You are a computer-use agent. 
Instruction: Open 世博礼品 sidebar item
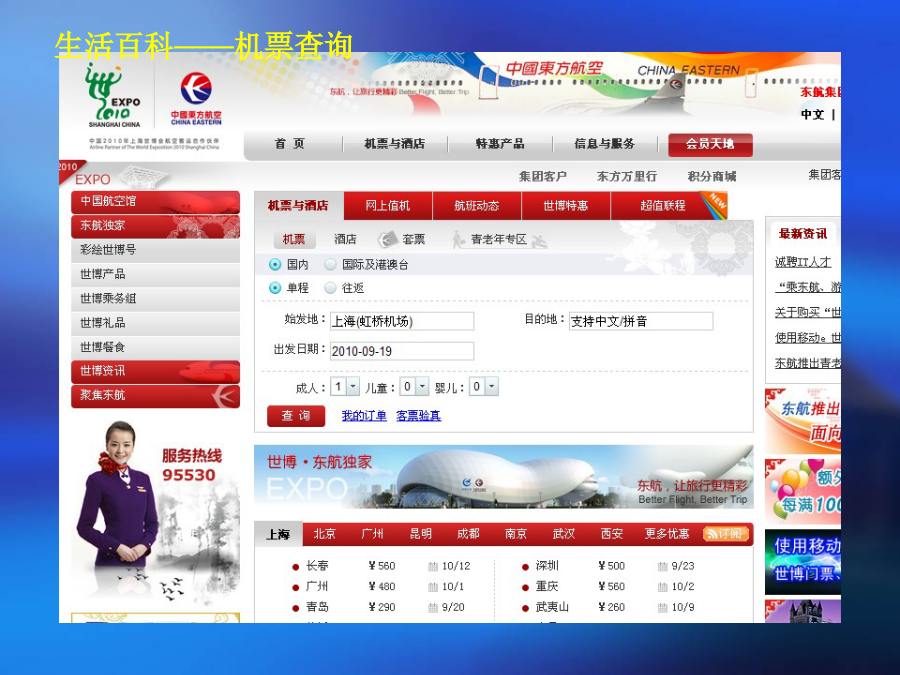[x=156, y=324]
